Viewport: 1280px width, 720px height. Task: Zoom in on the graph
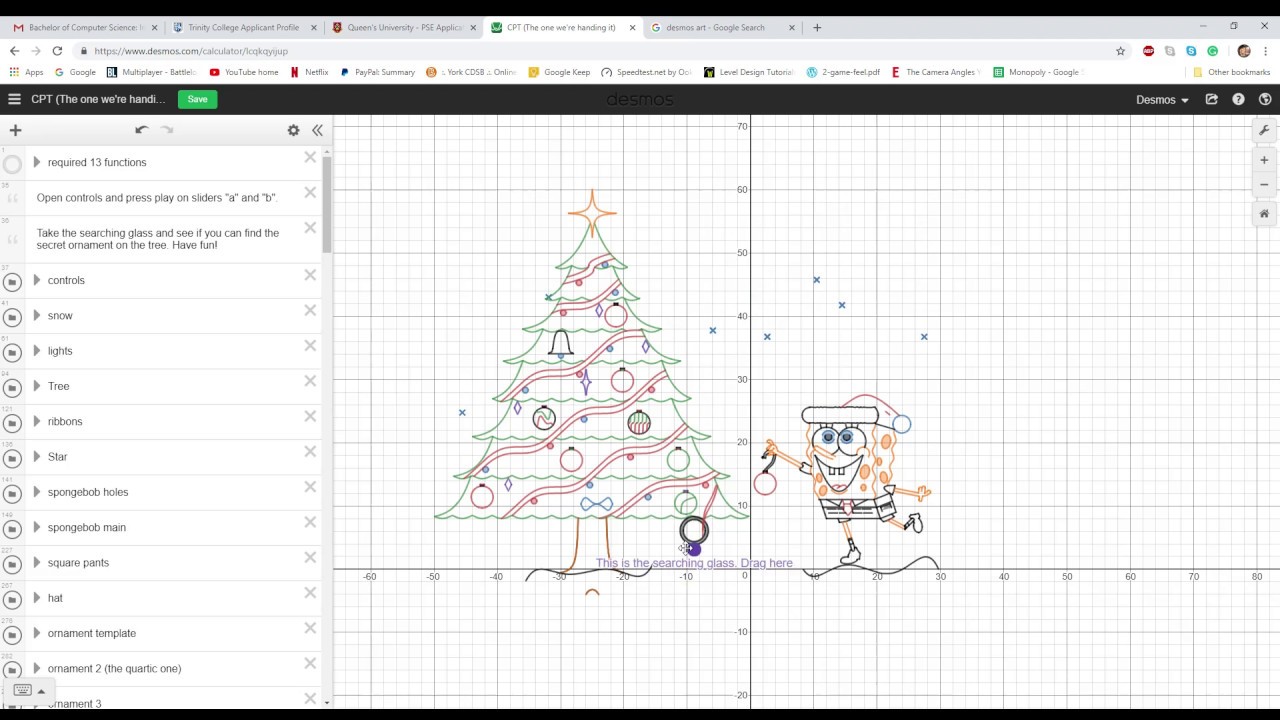pos(1264,160)
